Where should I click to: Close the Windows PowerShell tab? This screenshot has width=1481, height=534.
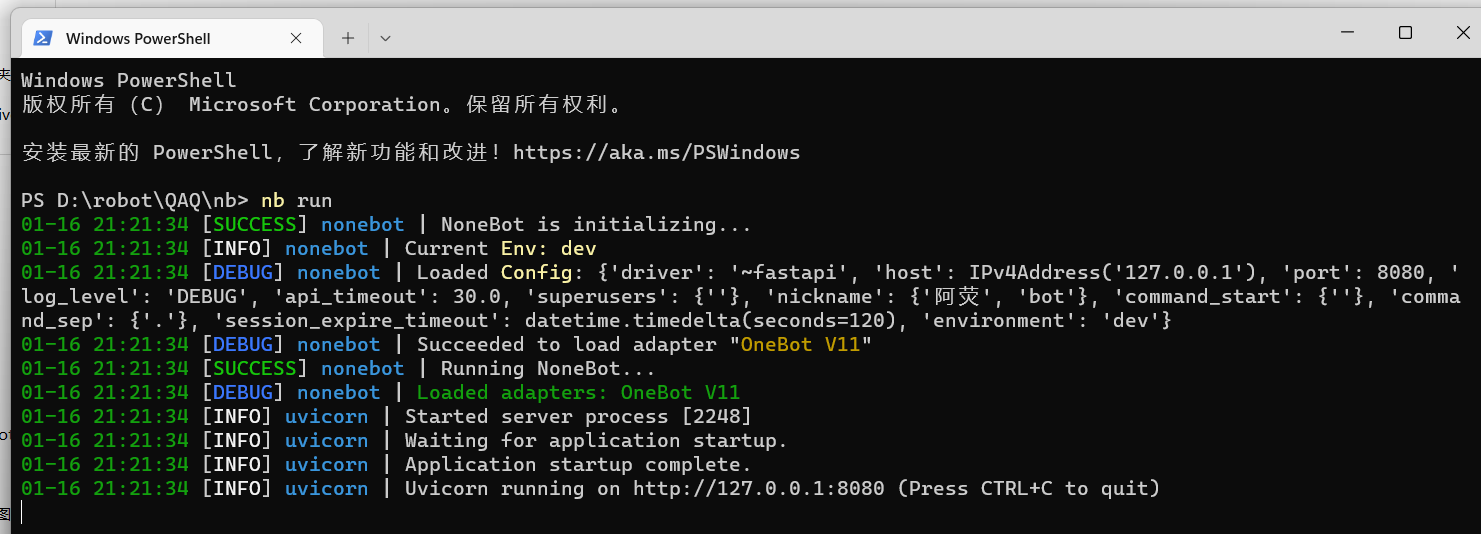(x=296, y=38)
